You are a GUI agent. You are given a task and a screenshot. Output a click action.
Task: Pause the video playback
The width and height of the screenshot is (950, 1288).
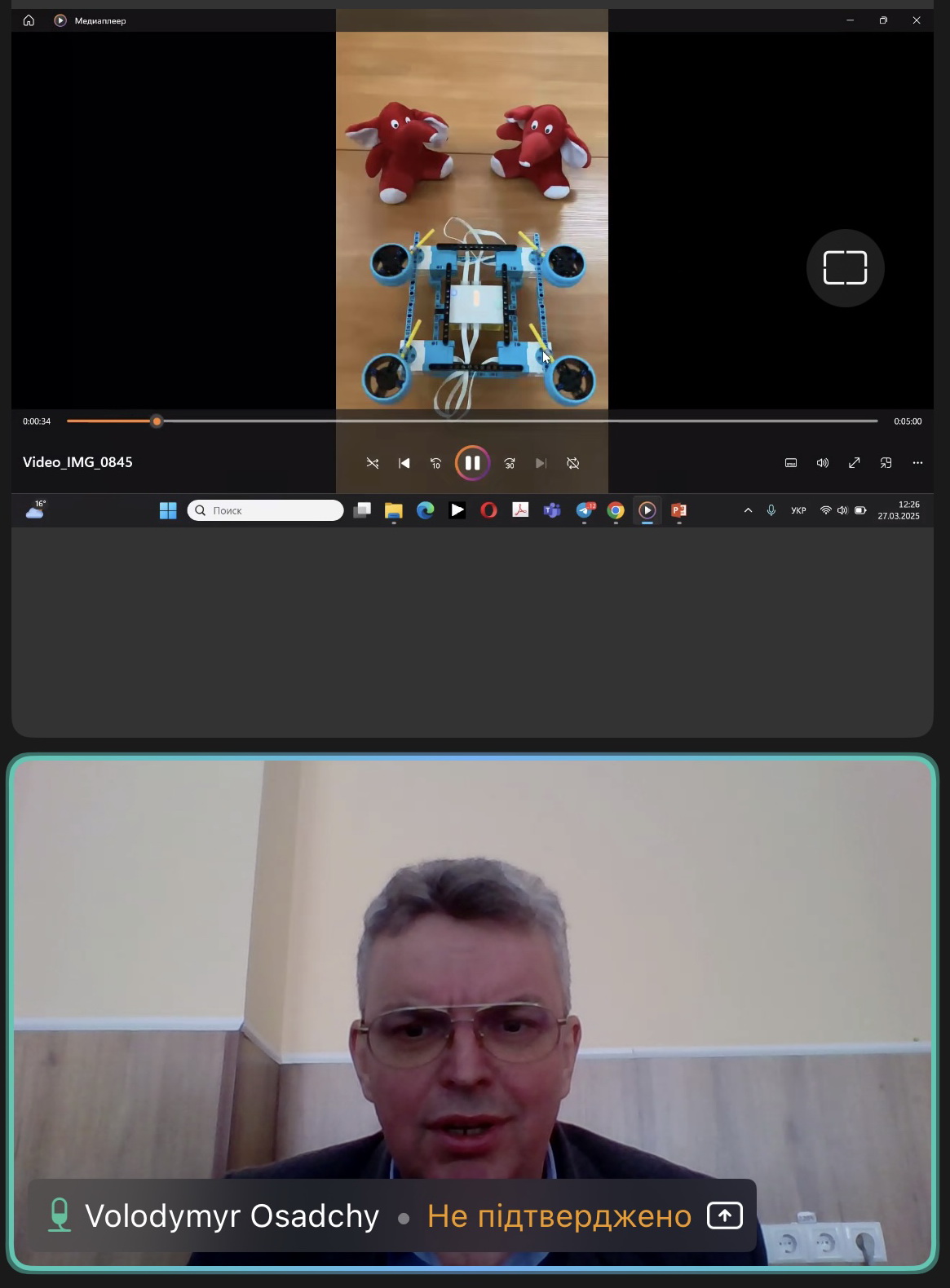pos(472,463)
